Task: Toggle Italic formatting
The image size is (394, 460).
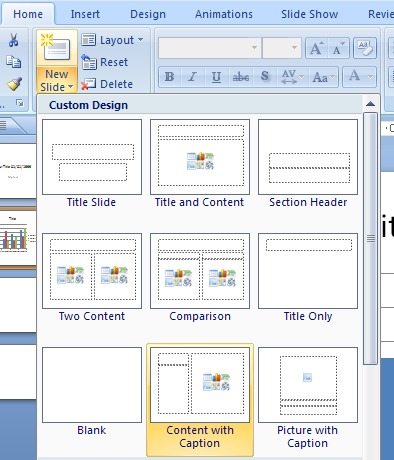Action: (192, 77)
